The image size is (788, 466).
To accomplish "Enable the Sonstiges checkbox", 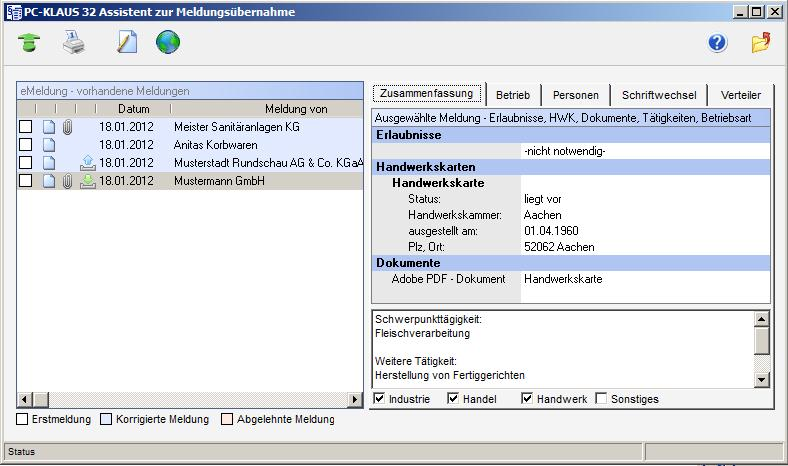I will 602,399.
